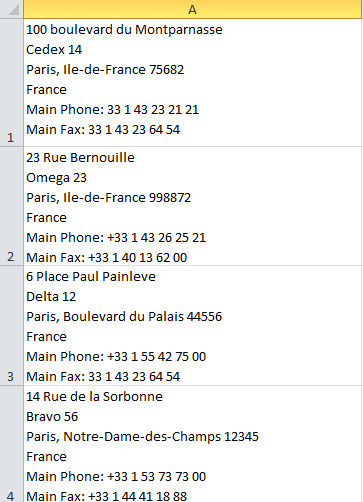This screenshot has height=502, width=363.
Task: Click text Main Phone: 33 1 43 23 21 21
Action: click(112, 110)
